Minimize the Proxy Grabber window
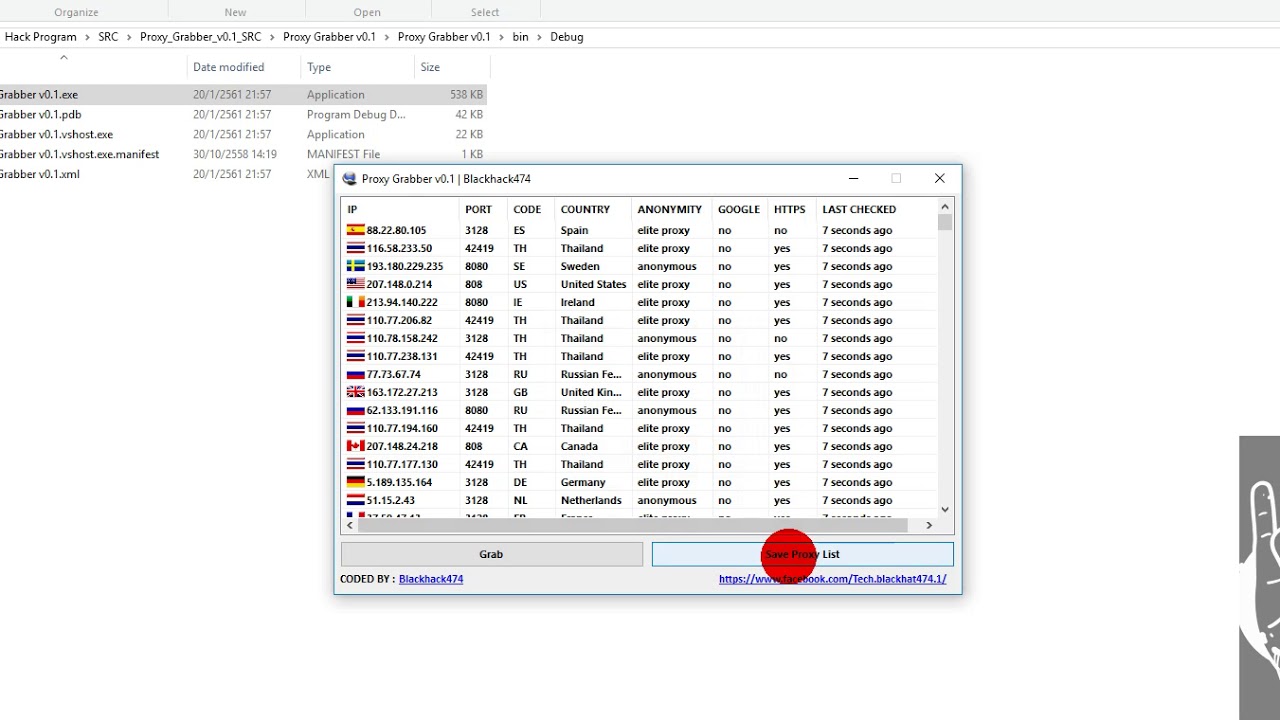 coord(853,179)
